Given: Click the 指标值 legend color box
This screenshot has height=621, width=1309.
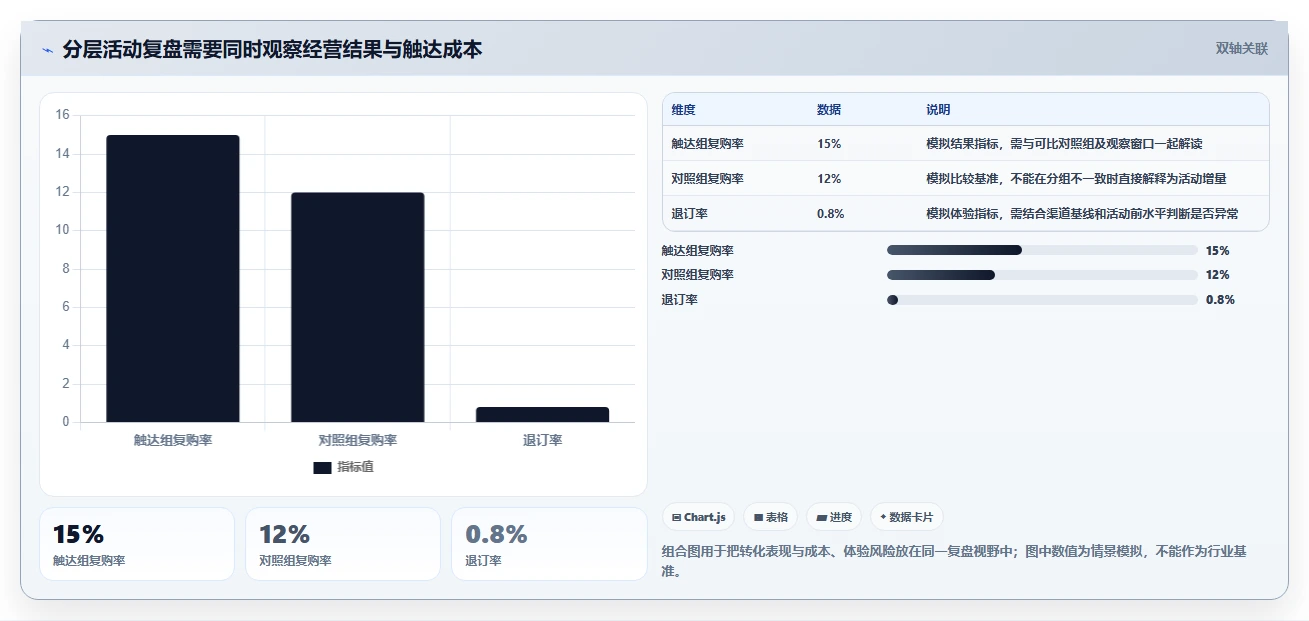Looking at the screenshot, I should click(x=322, y=468).
